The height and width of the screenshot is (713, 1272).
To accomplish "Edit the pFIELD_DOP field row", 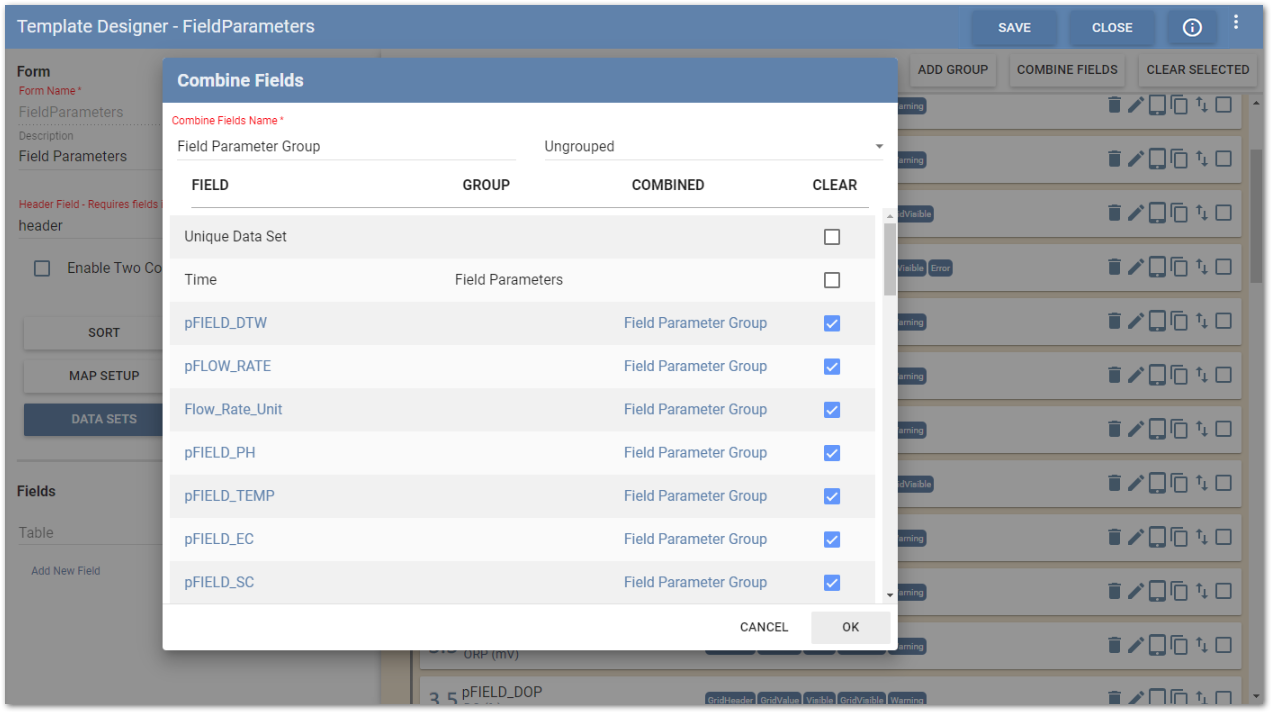I will [1136, 698].
